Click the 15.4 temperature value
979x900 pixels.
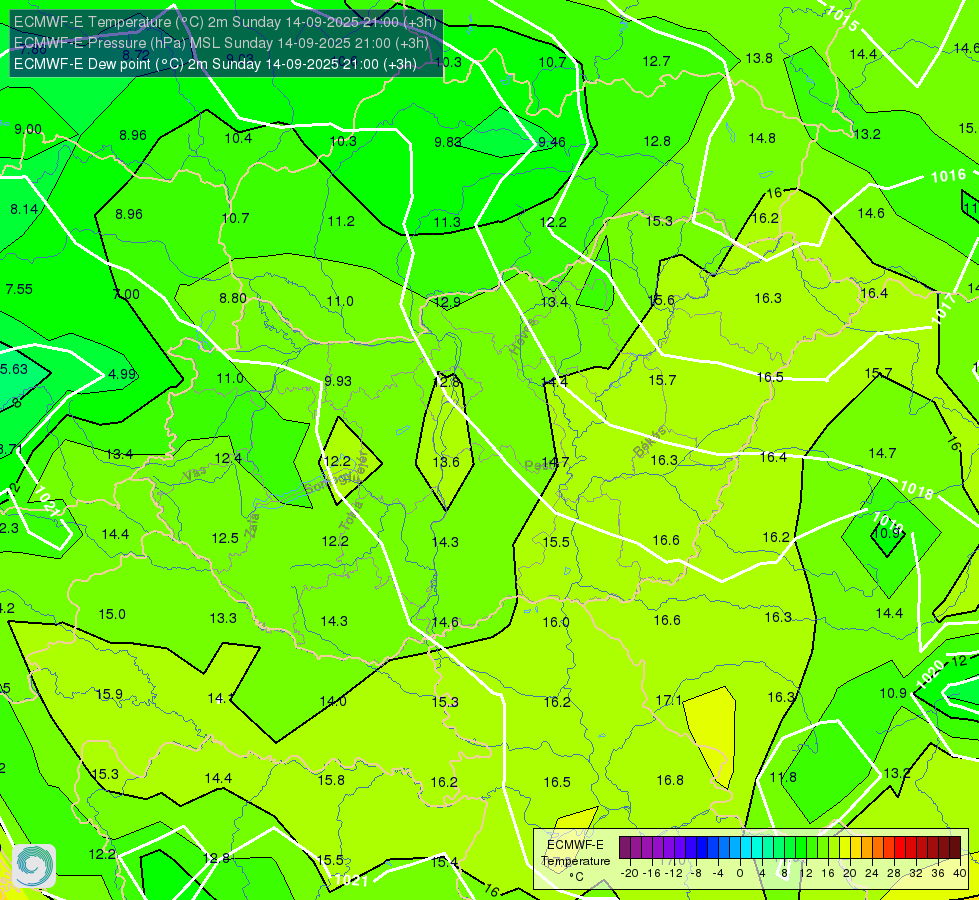tap(445, 862)
